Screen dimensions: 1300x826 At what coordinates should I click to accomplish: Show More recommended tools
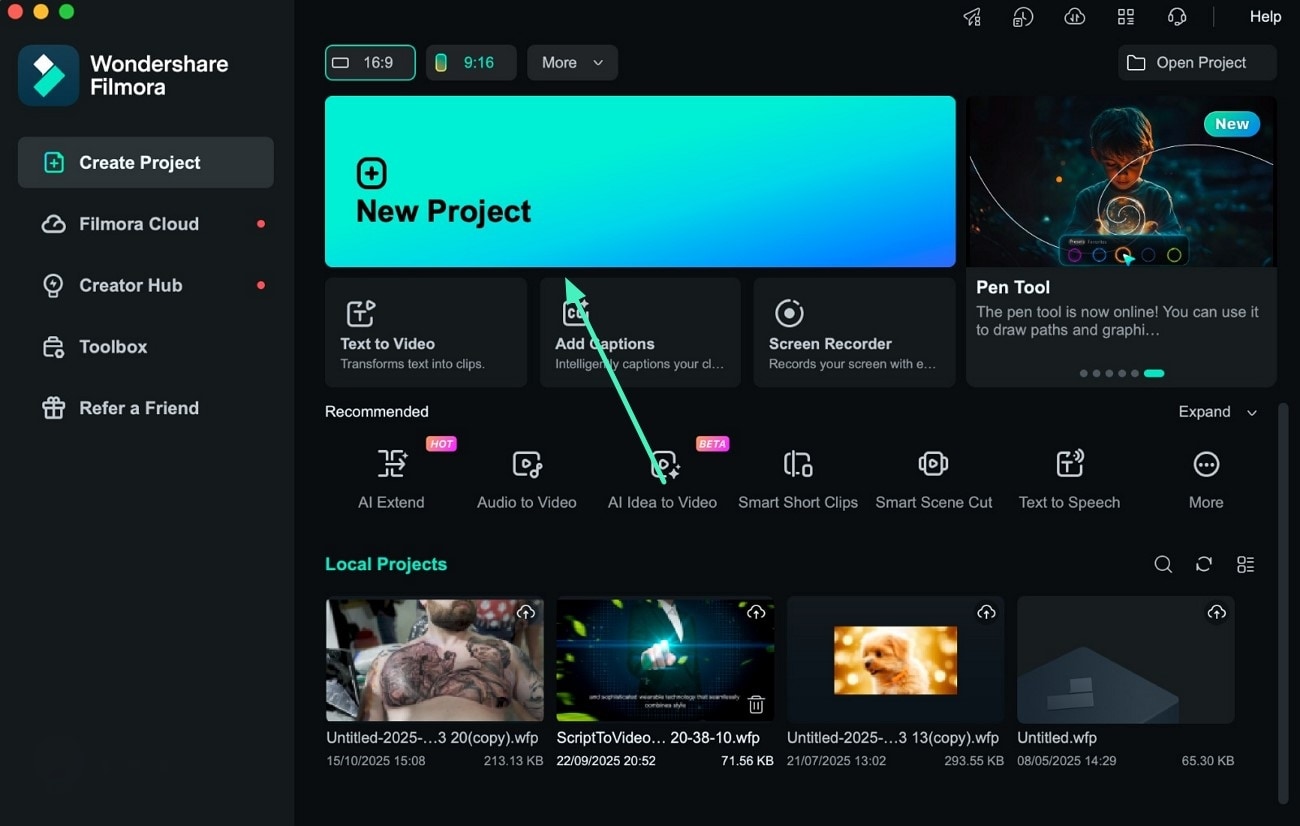1206,479
